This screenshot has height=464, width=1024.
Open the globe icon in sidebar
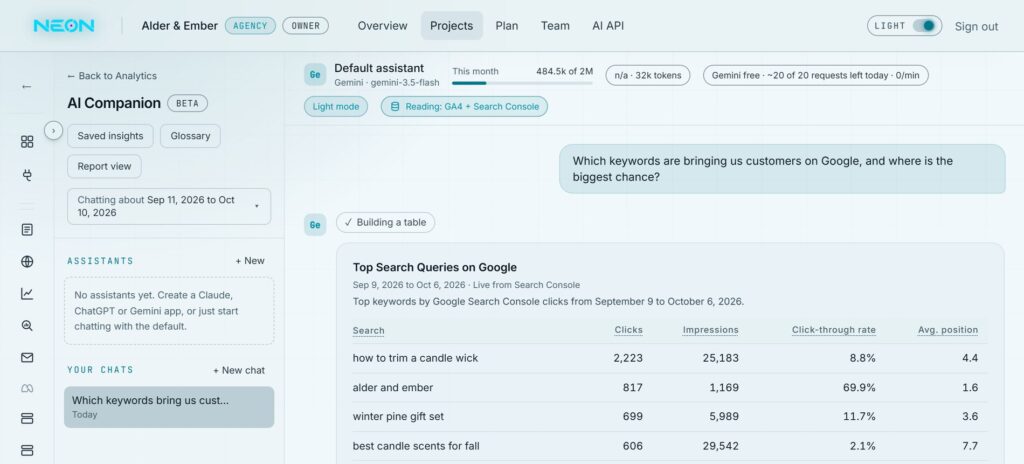[27, 261]
